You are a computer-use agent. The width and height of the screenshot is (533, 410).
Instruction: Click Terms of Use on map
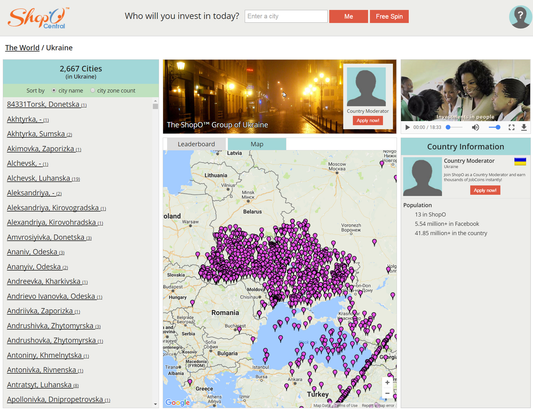346,405
